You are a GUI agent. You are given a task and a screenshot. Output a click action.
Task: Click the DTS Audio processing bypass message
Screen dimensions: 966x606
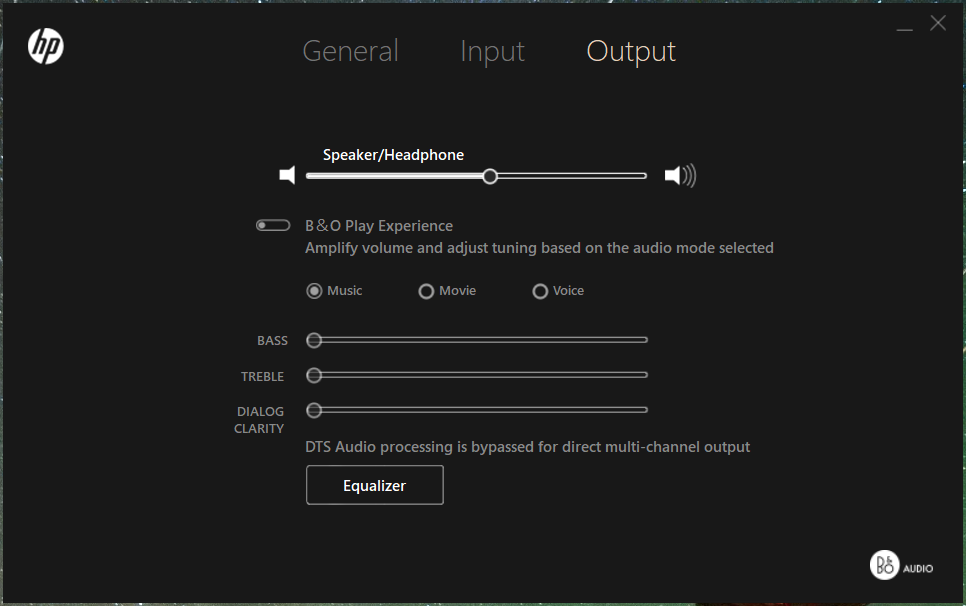527,447
